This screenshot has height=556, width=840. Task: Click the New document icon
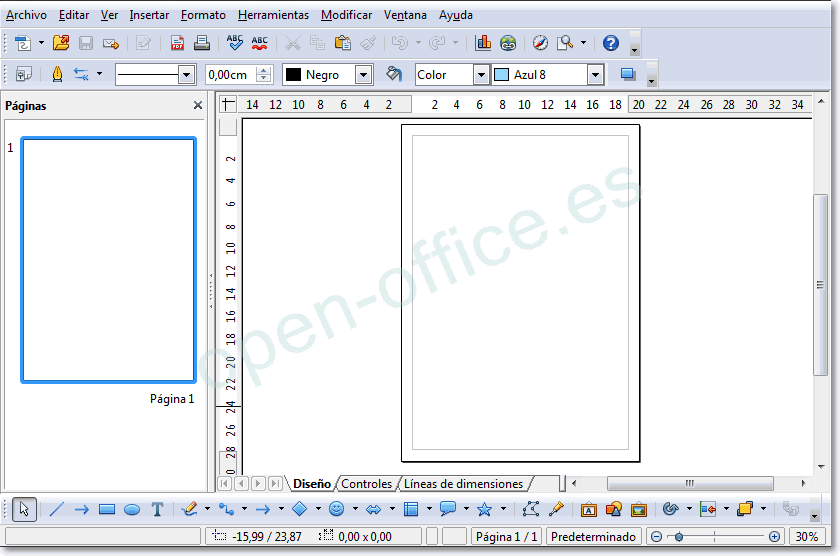(22, 43)
